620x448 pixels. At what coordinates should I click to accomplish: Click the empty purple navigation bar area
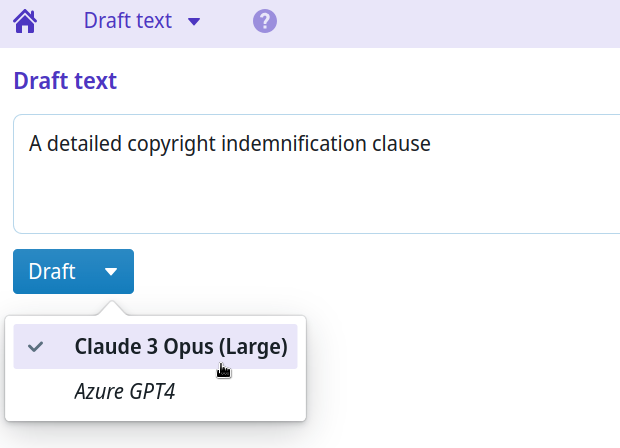(x=450, y=21)
